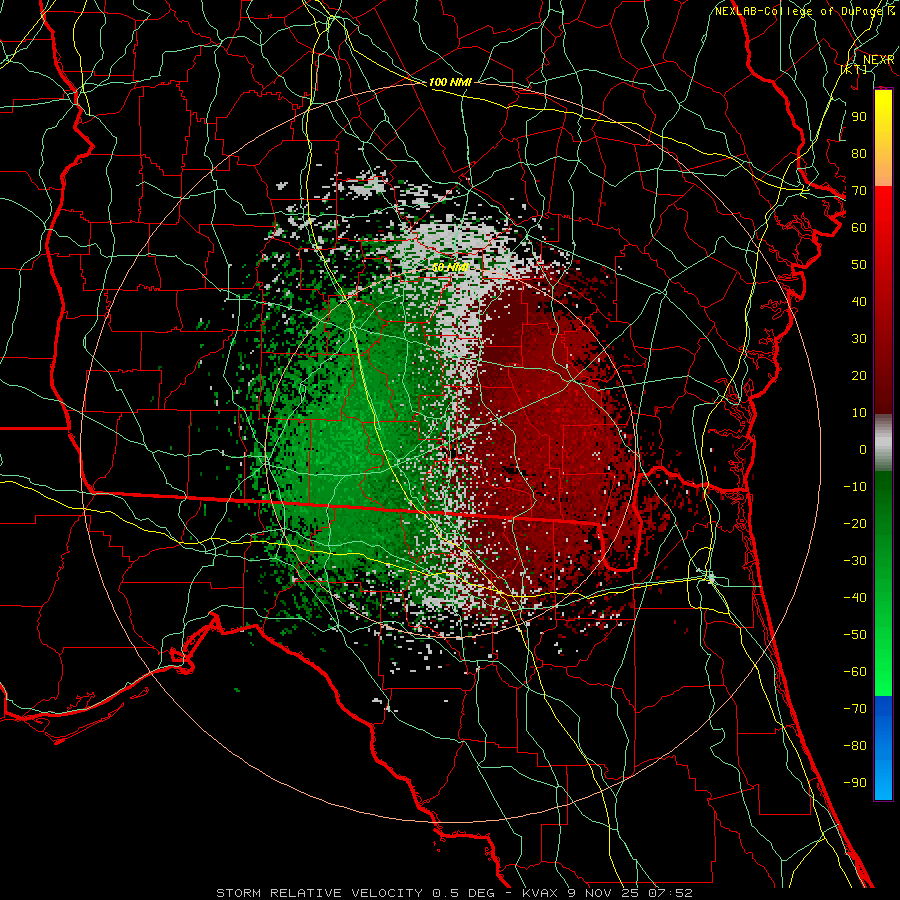900x900 pixels.
Task: Click the -90 scale label
Action: tap(855, 782)
